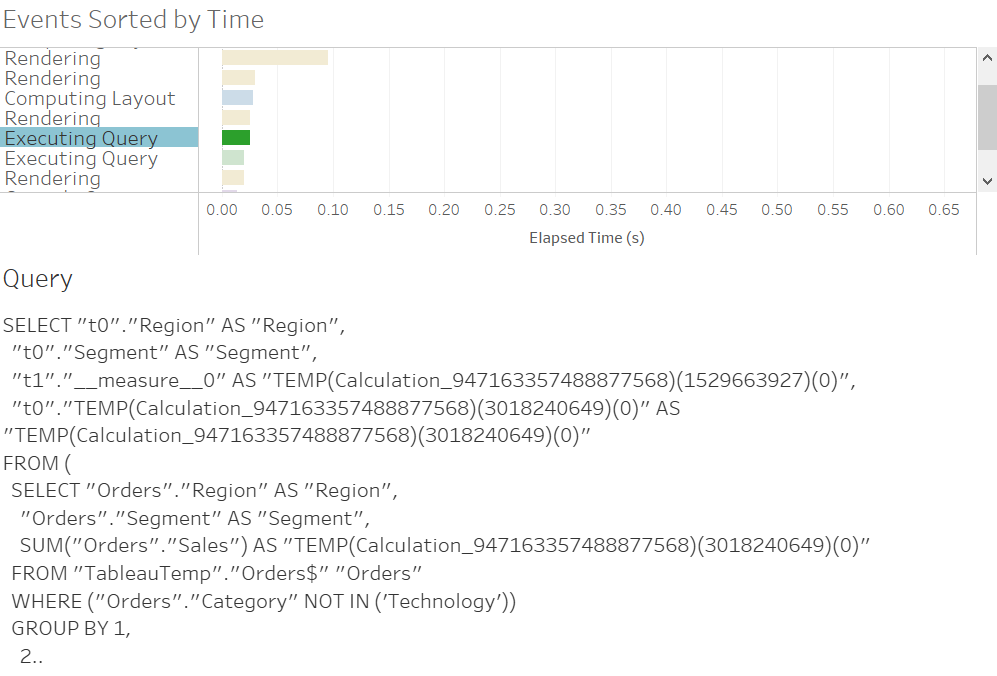The width and height of the screenshot is (997, 676).
Task: Click the scrollbar up arrow
Action: click(987, 56)
